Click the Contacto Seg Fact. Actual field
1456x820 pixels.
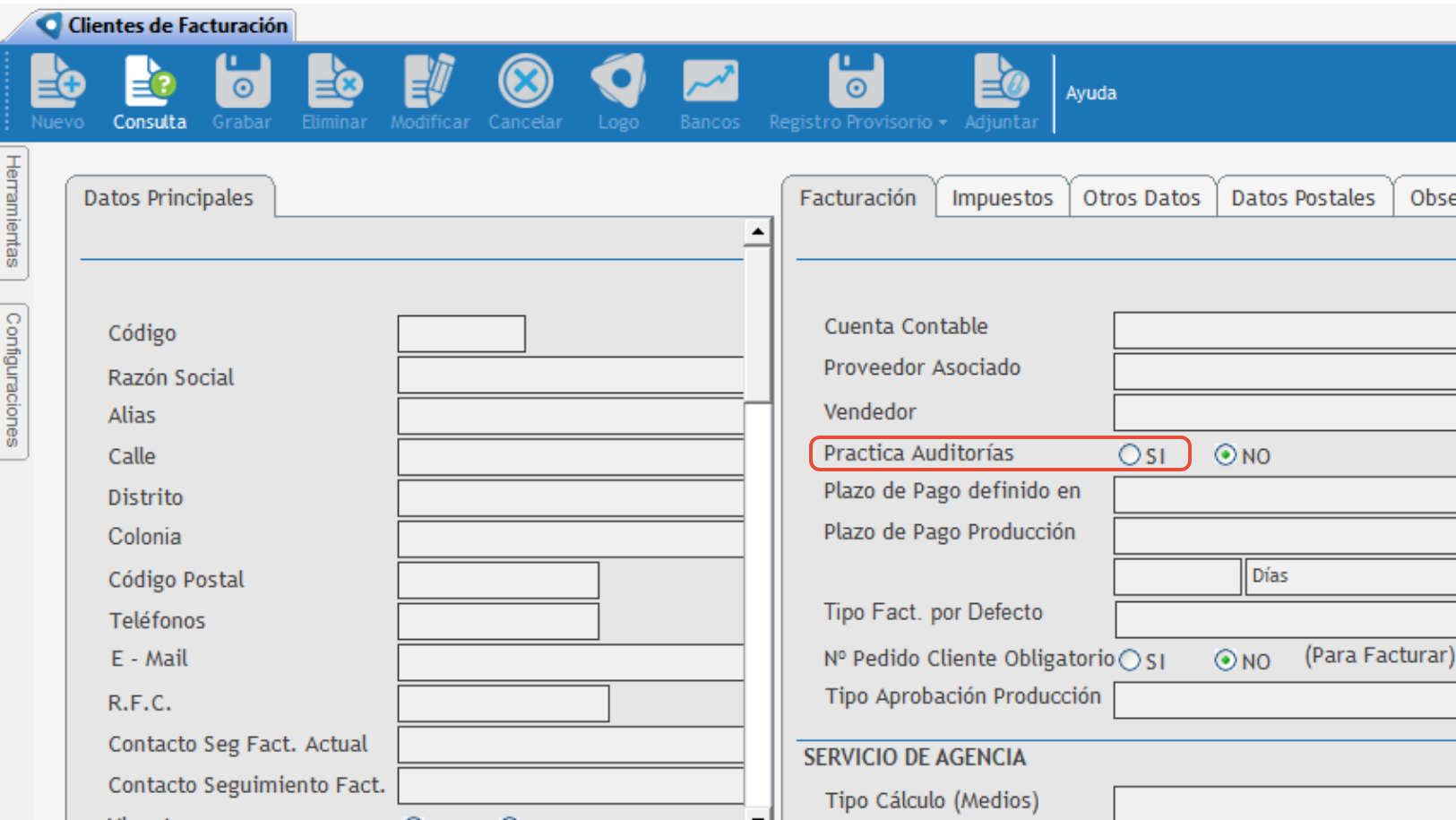(x=571, y=745)
